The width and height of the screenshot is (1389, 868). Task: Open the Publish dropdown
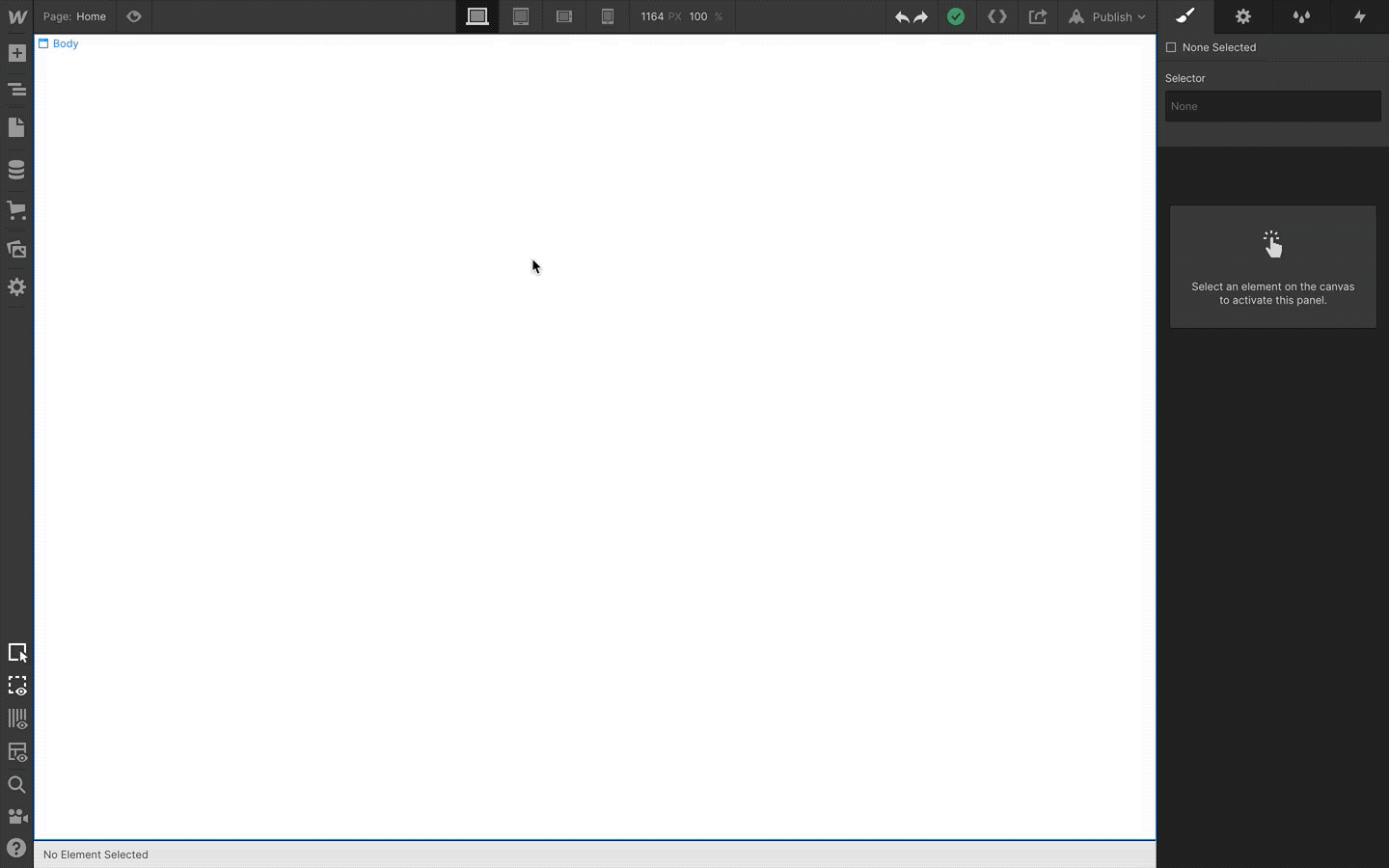1107,16
